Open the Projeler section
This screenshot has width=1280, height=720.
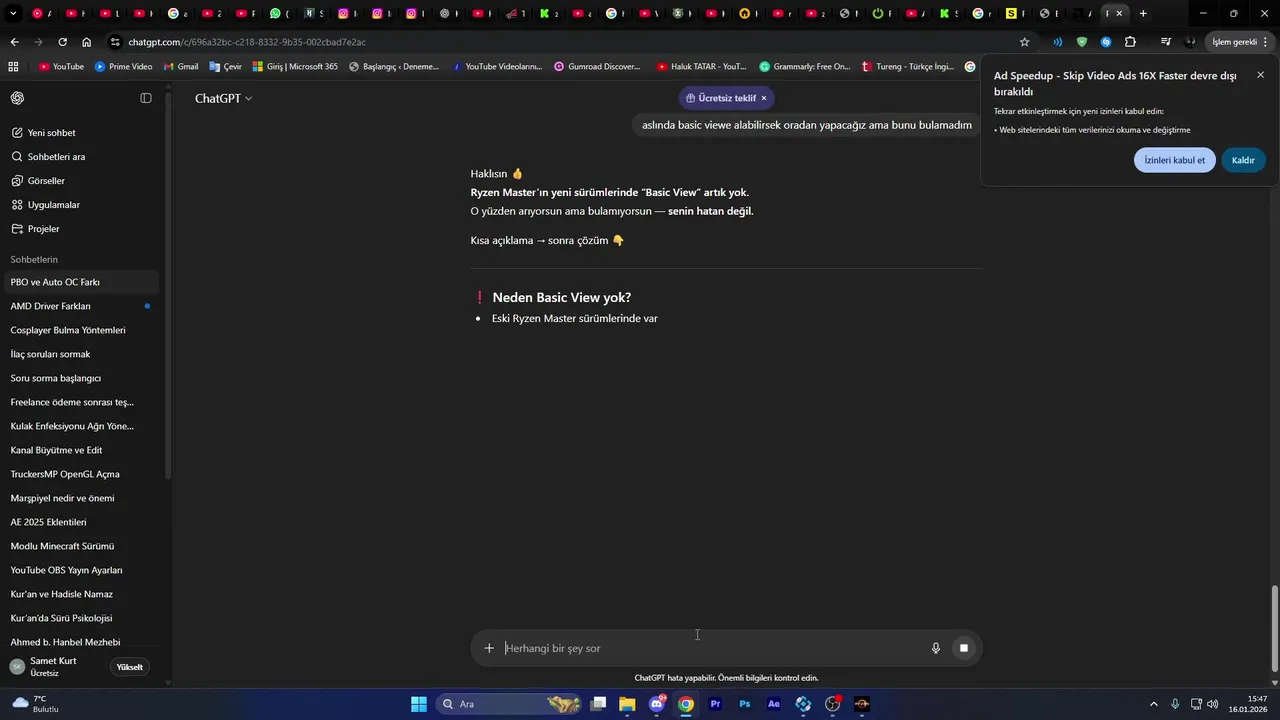click(82, 229)
